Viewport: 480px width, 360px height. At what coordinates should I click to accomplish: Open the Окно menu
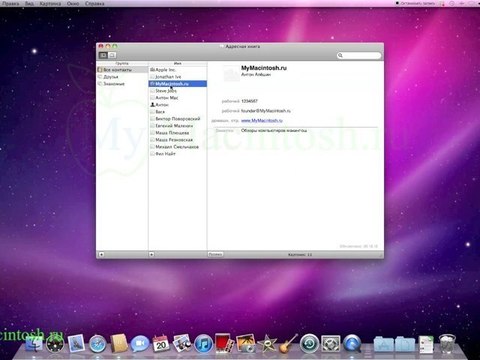click(73, 4)
